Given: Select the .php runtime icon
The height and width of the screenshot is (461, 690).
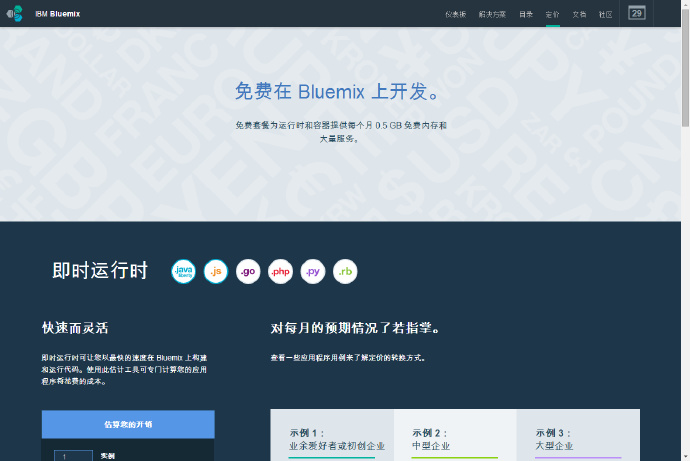Looking at the screenshot, I should point(280,271).
